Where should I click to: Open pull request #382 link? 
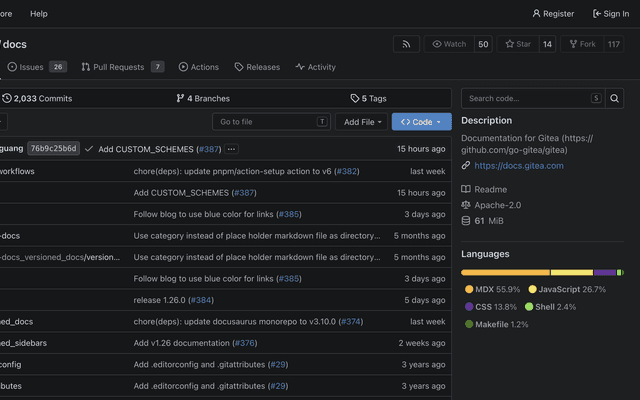tap(347, 171)
